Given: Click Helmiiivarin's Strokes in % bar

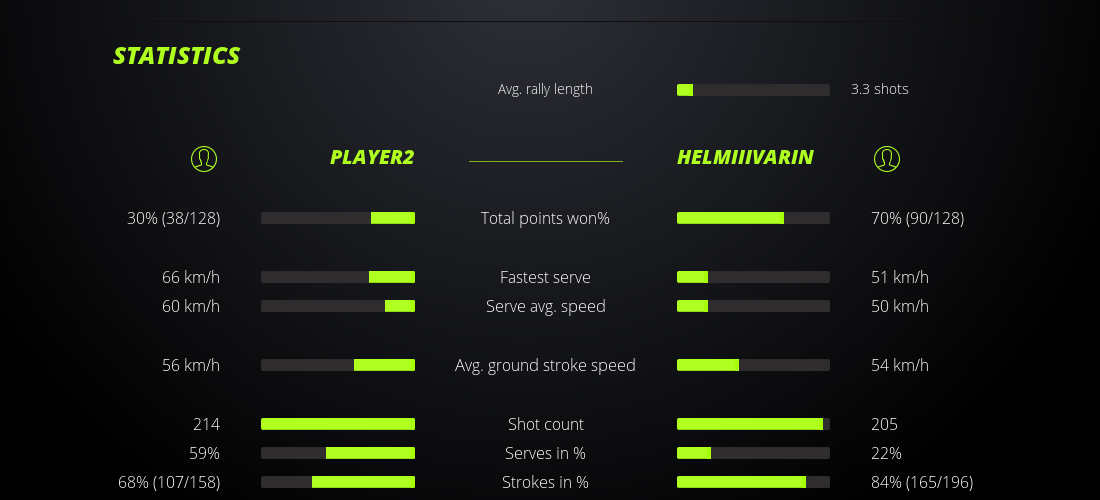Looking at the screenshot, I should click(x=753, y=482).
